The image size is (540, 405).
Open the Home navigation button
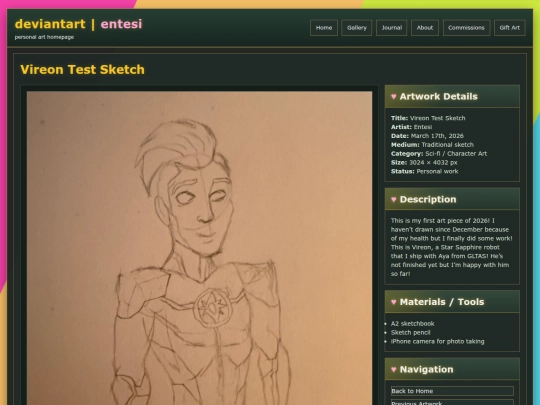pos(324,28)
